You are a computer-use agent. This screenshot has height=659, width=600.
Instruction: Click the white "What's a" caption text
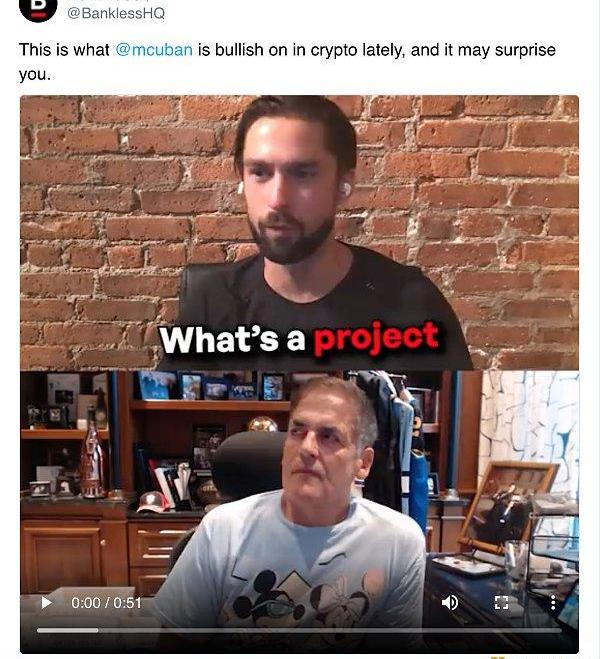232,339
